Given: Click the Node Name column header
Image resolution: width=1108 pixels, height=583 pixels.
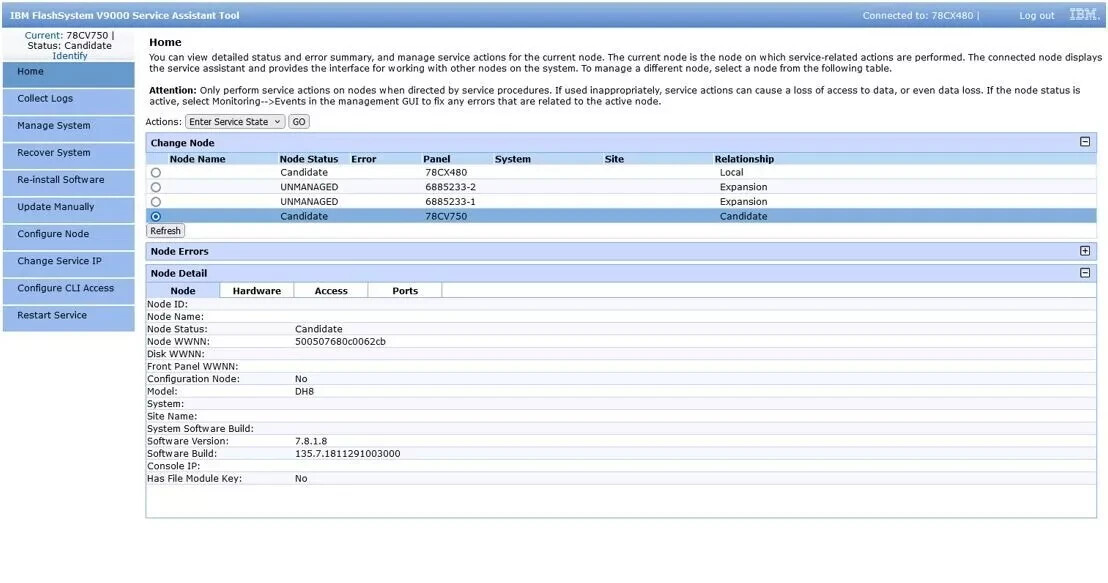Looking at the screenshot, I should click(x=197, y=159).
